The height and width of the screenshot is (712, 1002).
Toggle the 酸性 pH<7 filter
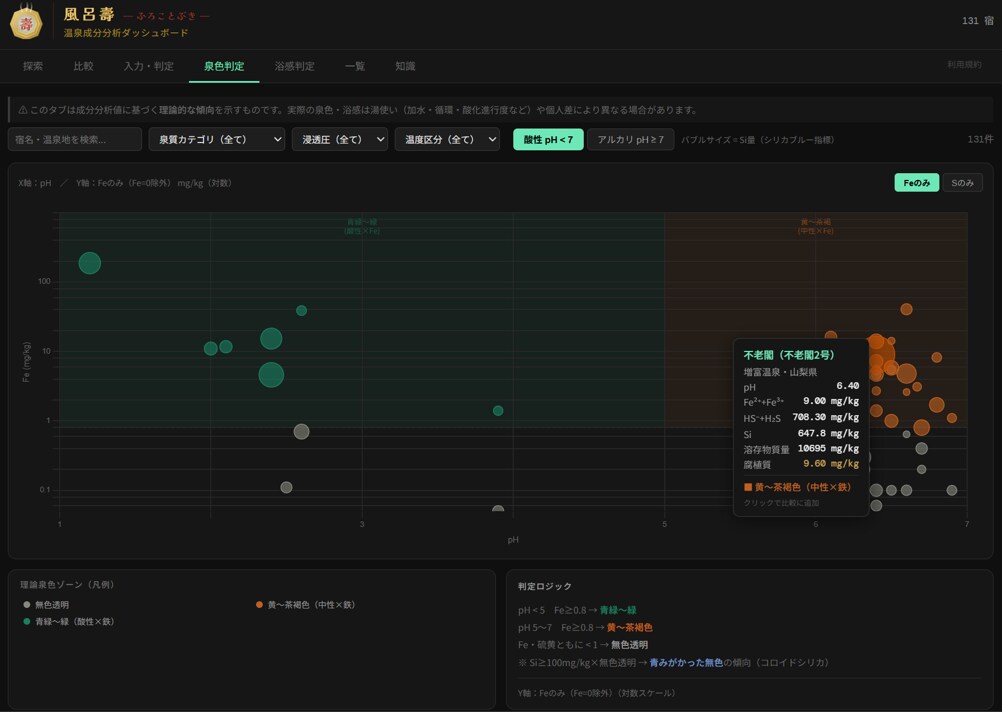point(548,139)
